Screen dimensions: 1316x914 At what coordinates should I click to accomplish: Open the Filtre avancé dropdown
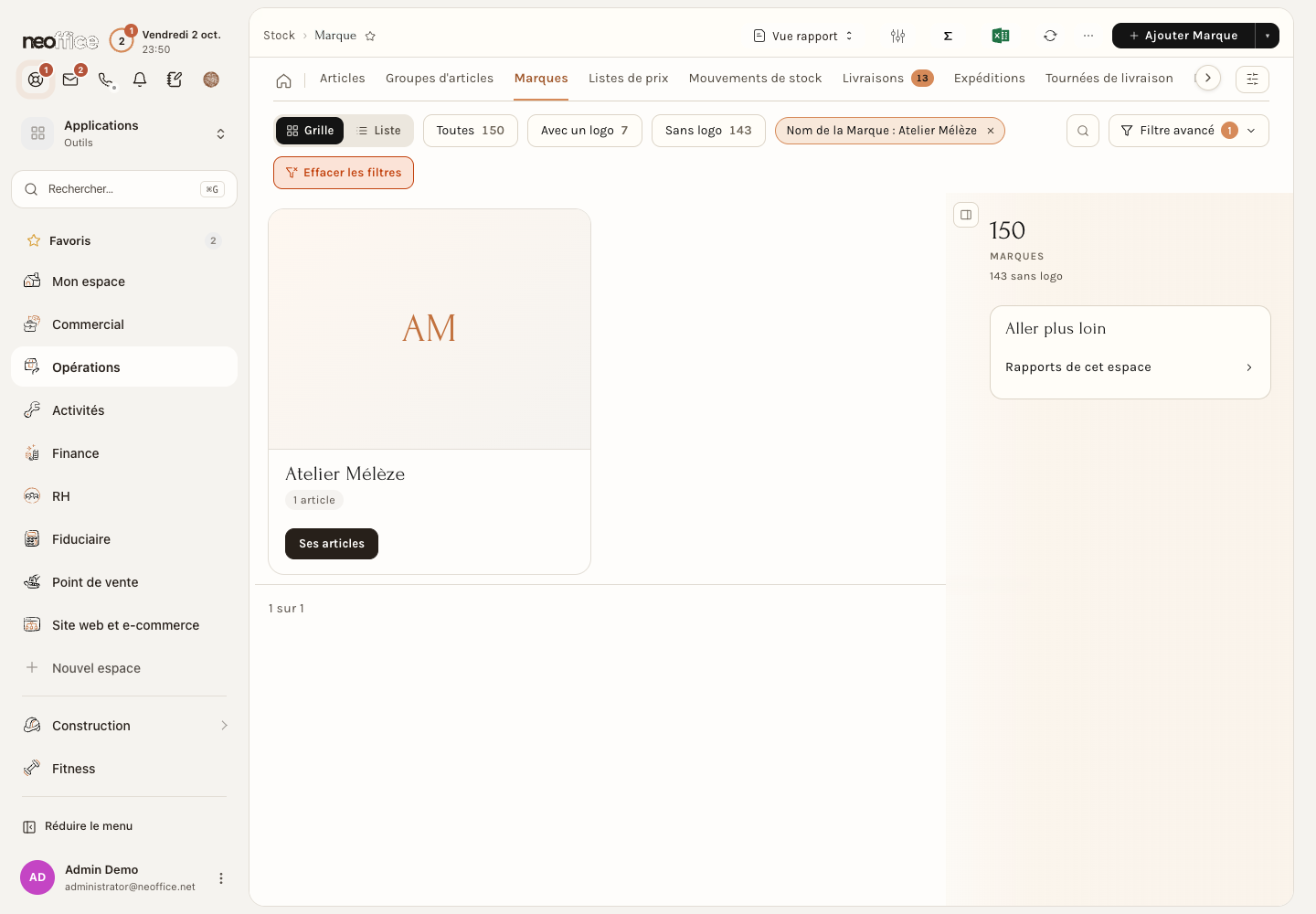[1189, 131]
